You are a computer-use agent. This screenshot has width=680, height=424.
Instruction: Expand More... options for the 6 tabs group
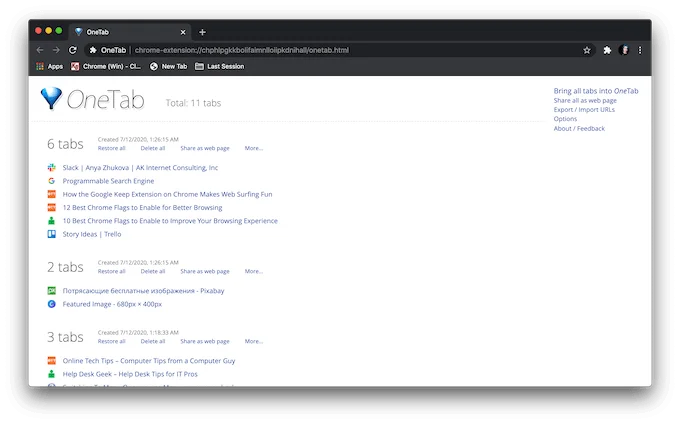click(254, 148)
